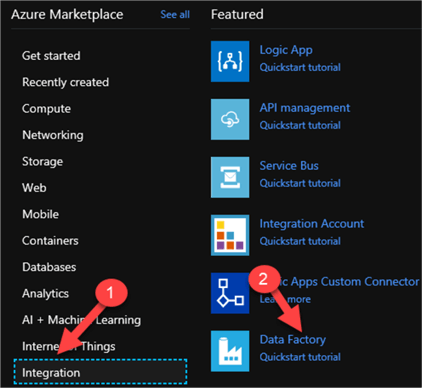Select the AI + Machine Learning category
Screen dimensions: 422x388
click(x=81, y=320)
